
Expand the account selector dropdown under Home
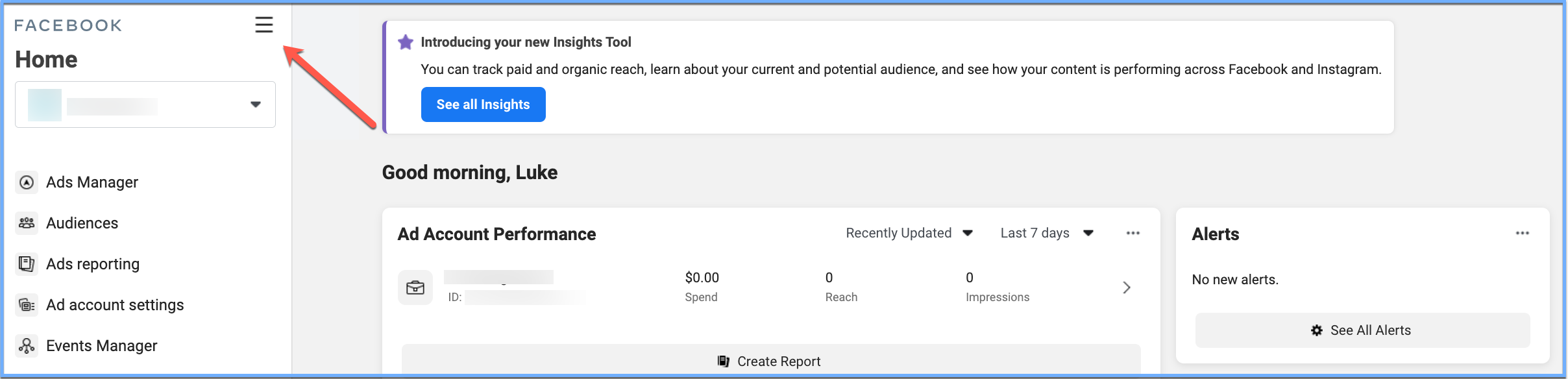coord(145,104)
